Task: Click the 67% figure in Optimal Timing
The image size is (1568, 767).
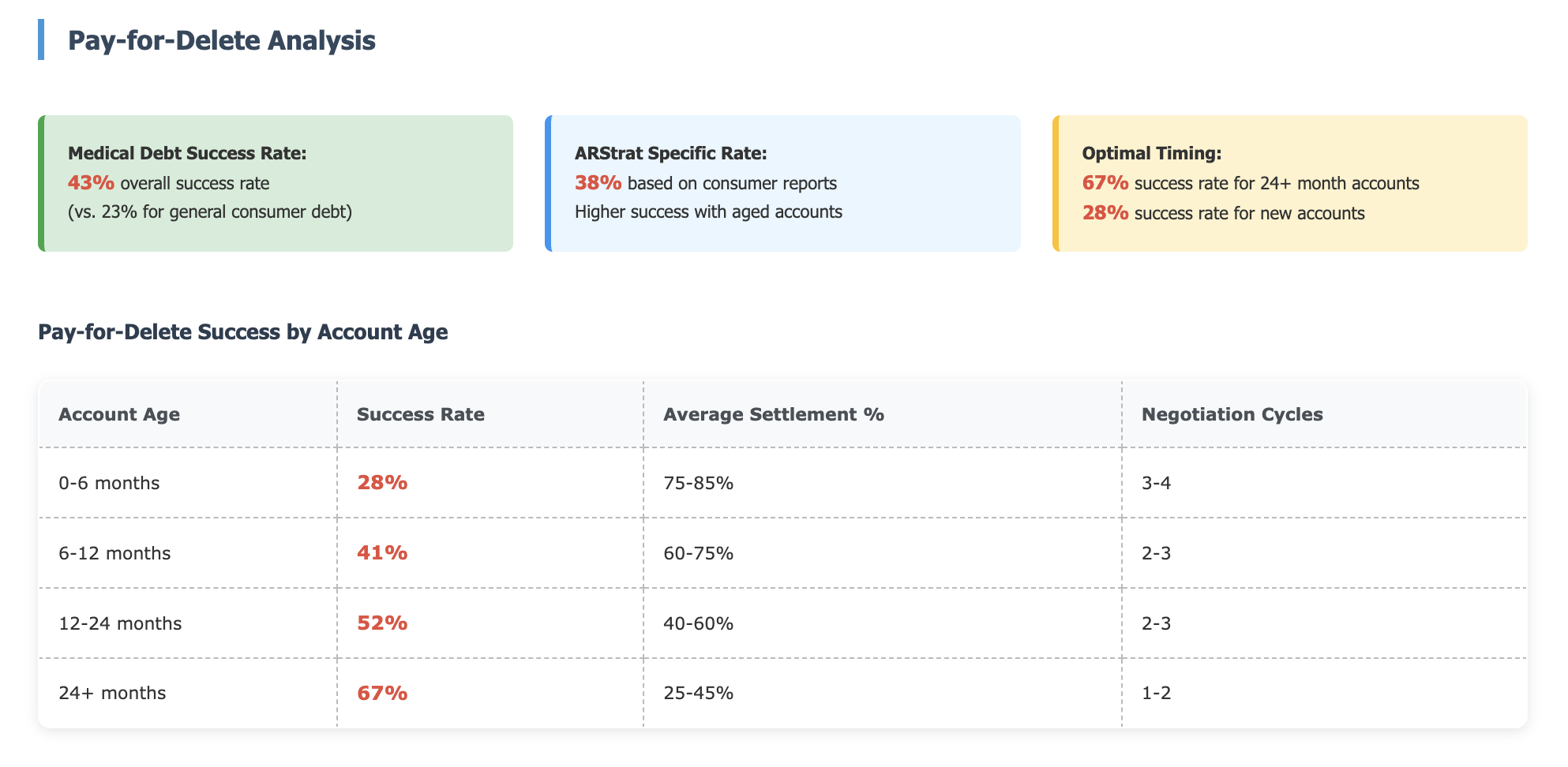Action: pos(1105,183)
